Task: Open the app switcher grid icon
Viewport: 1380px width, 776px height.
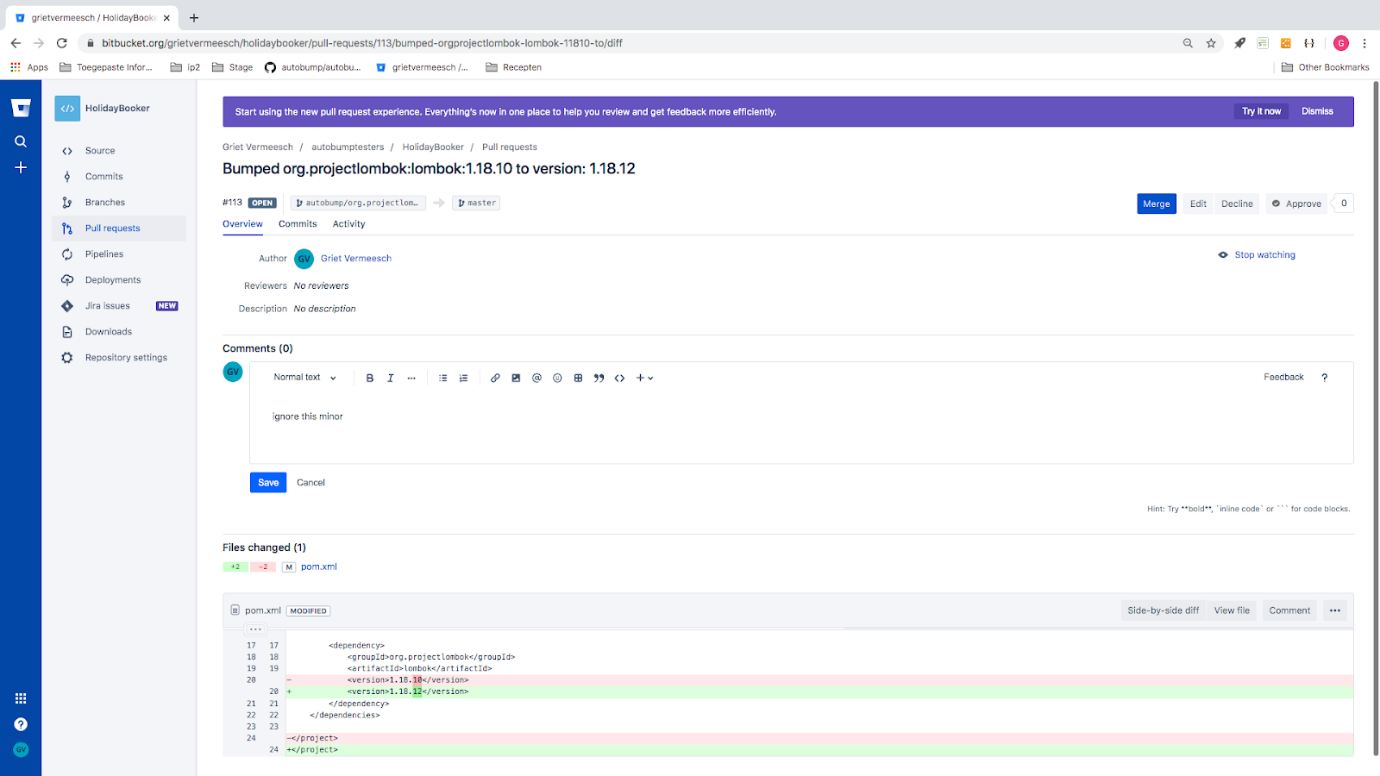Action: [20, 698]
